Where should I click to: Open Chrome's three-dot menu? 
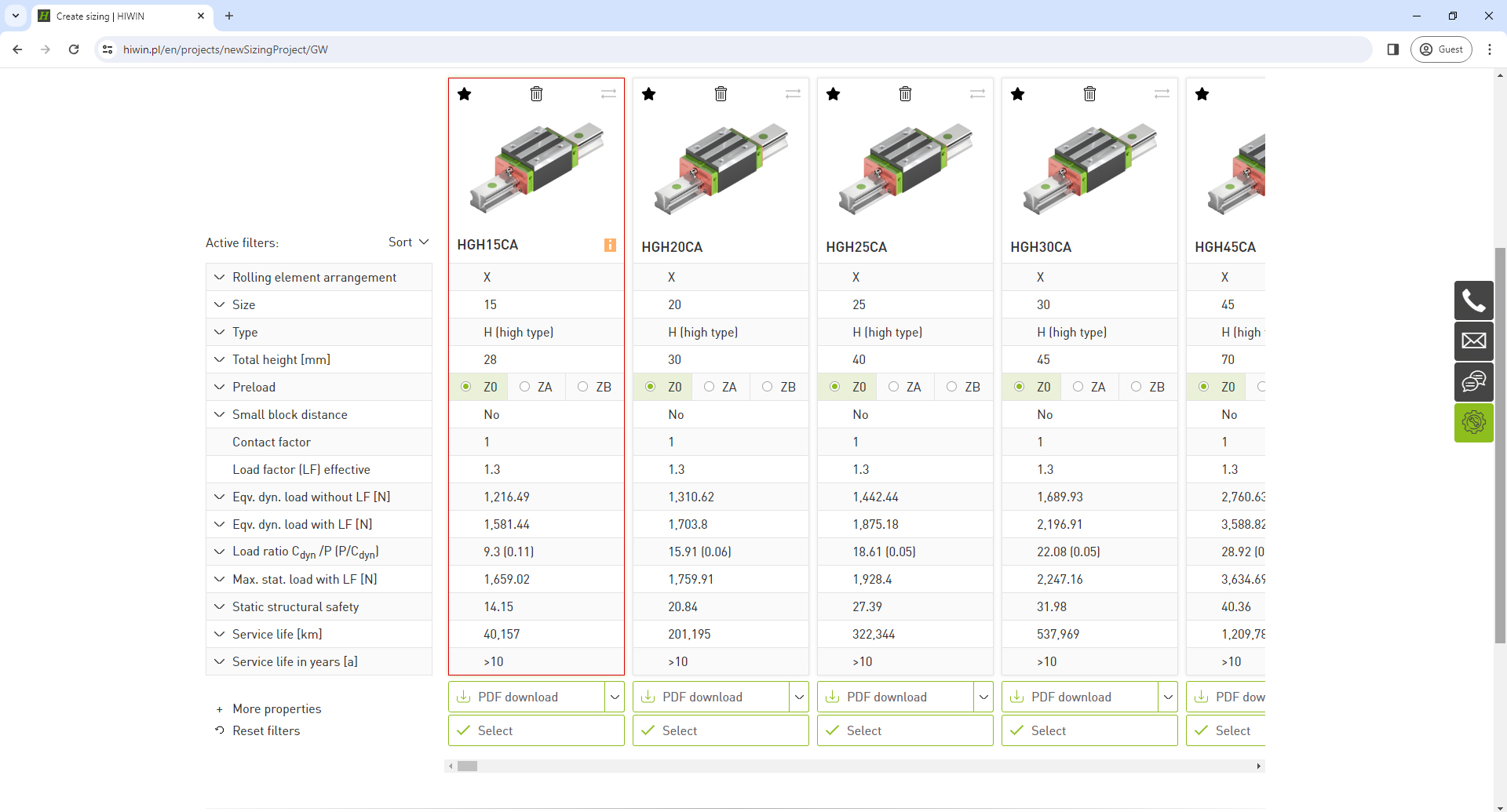tap(1490, 49)
